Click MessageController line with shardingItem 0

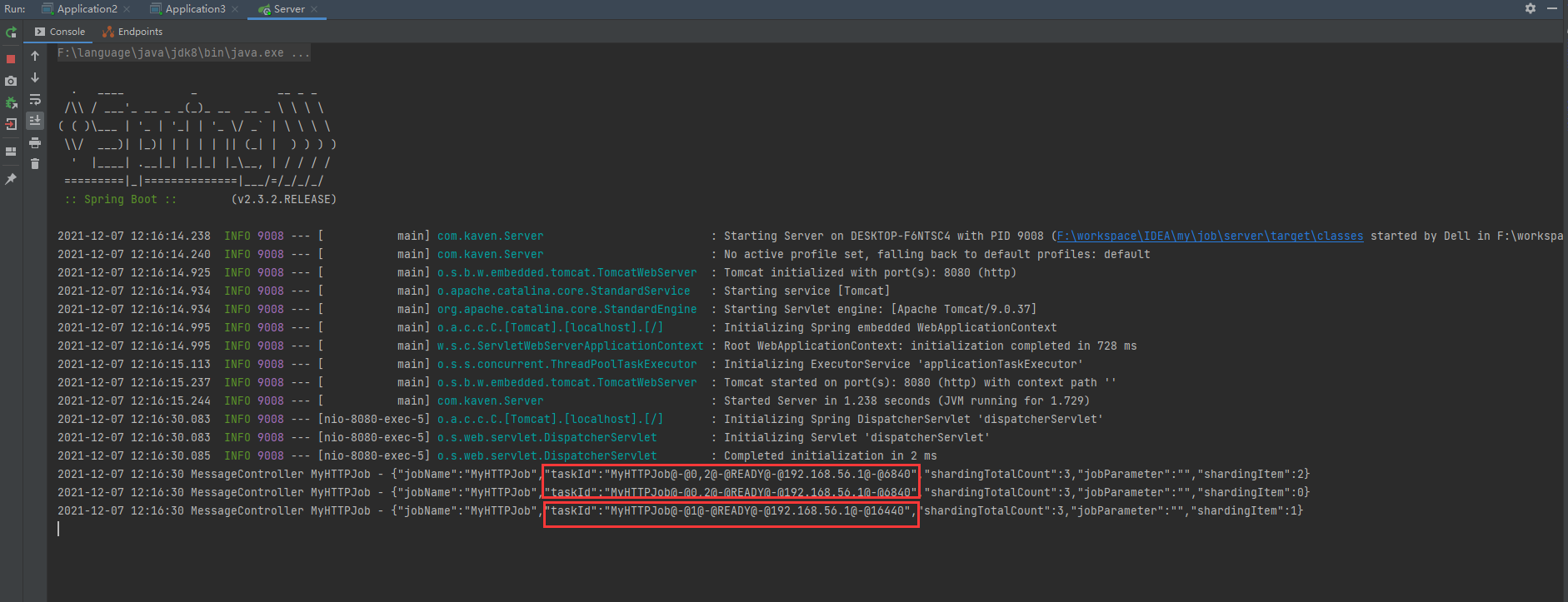click(x=683, y=493)
